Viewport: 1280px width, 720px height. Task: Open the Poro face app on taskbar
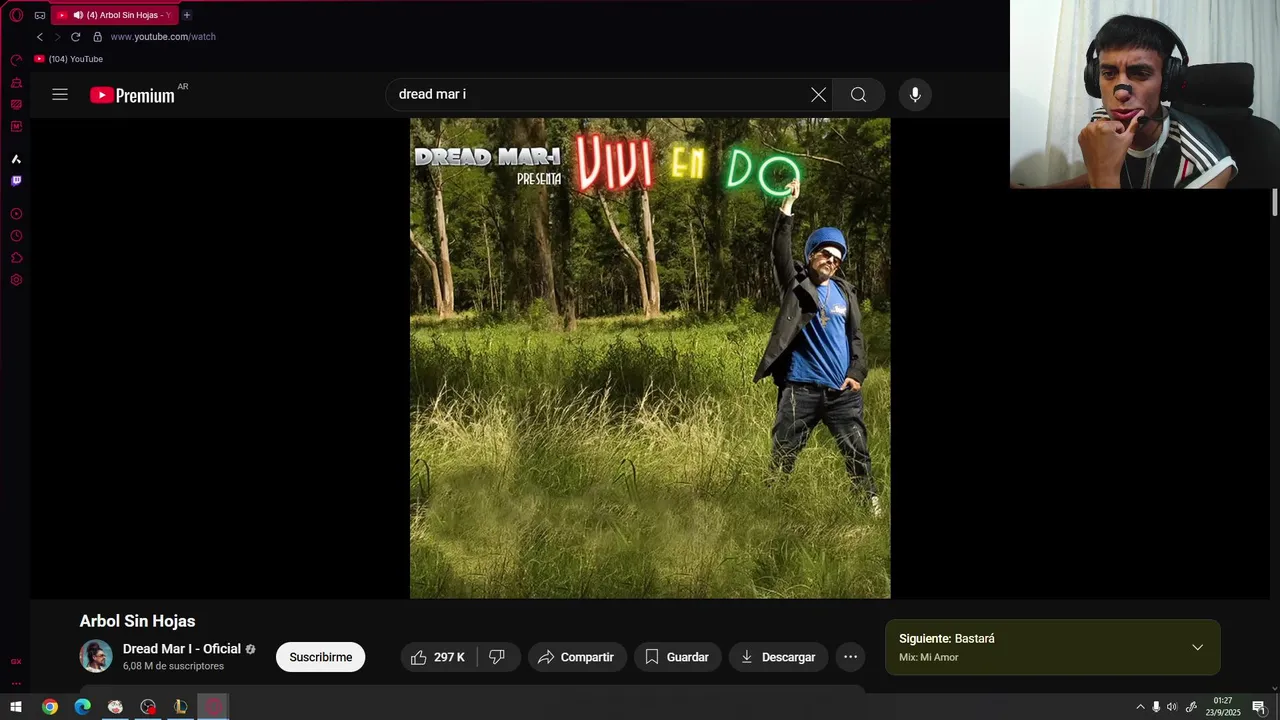coord(115,707)
